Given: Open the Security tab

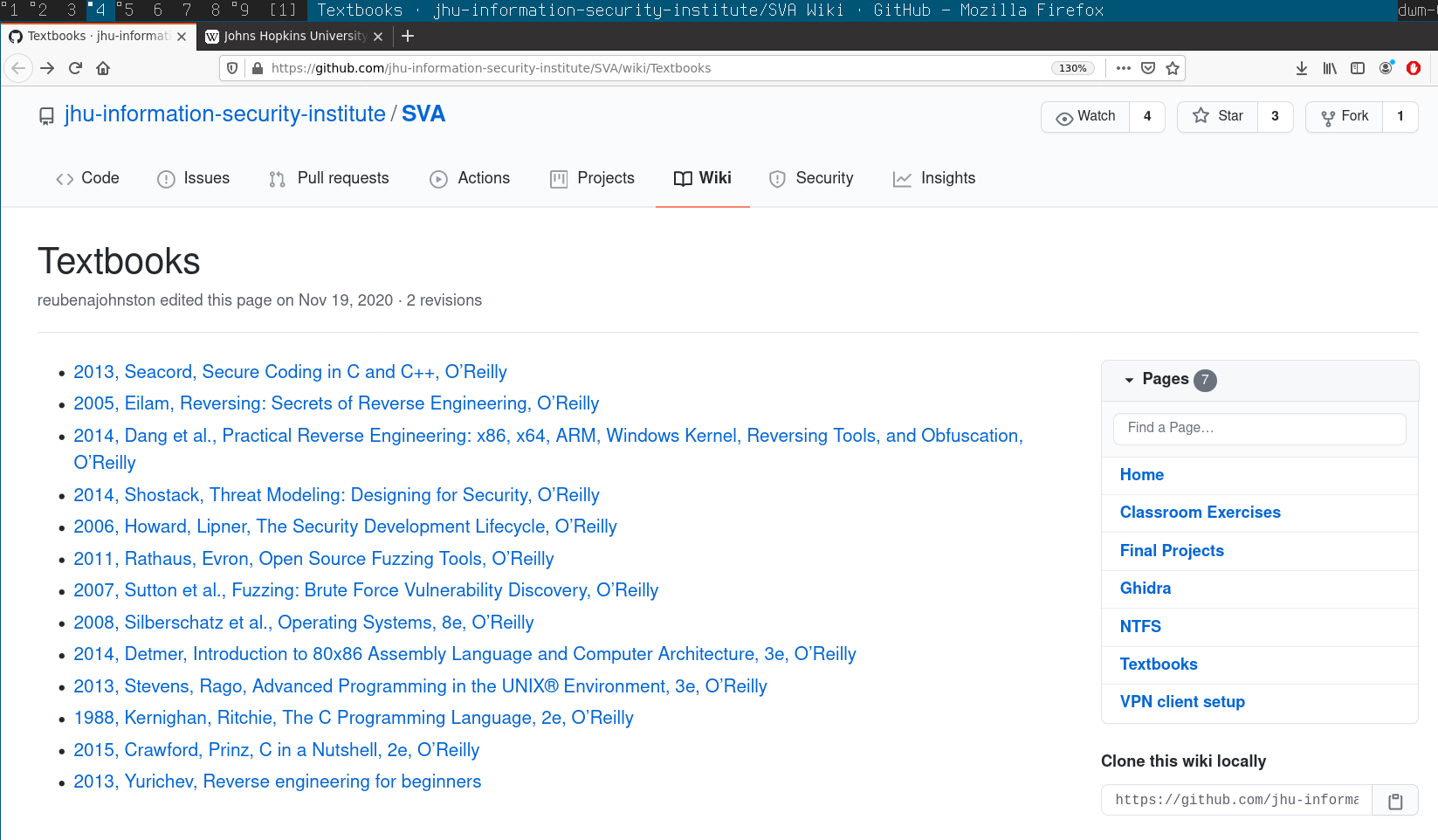Looking at the screenshot, I should pyautogui.click(x=811, y=178).
